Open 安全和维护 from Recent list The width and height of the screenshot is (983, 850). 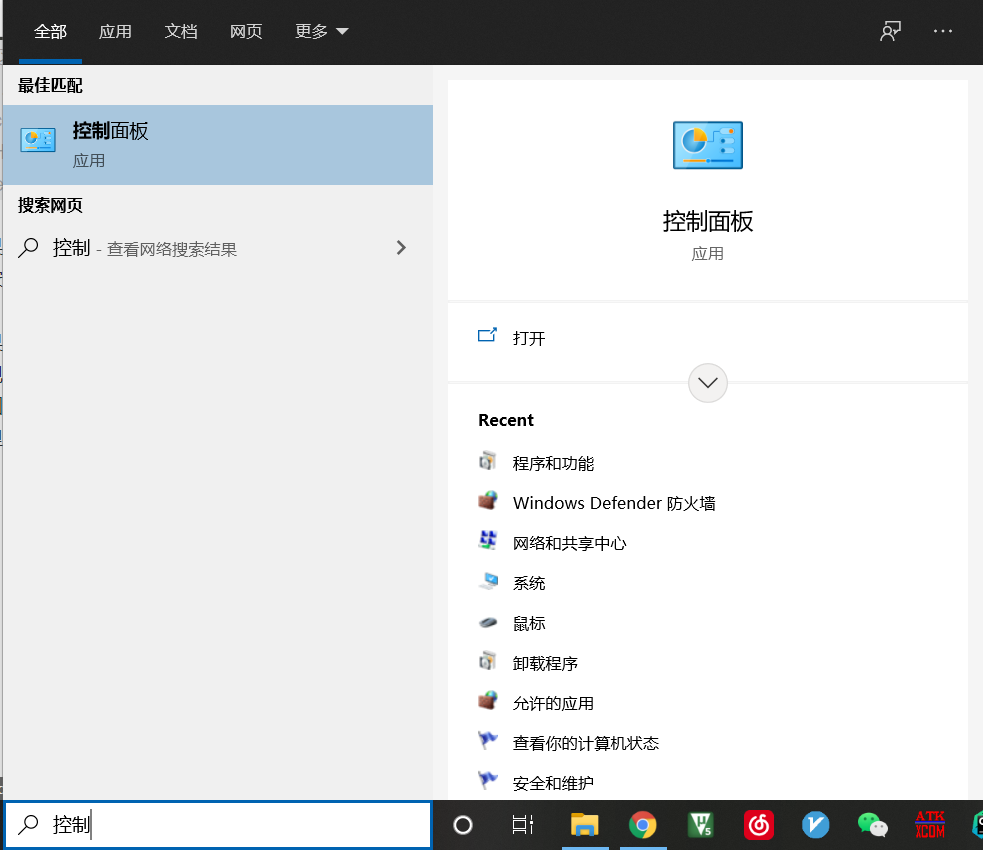coord(546,782)
